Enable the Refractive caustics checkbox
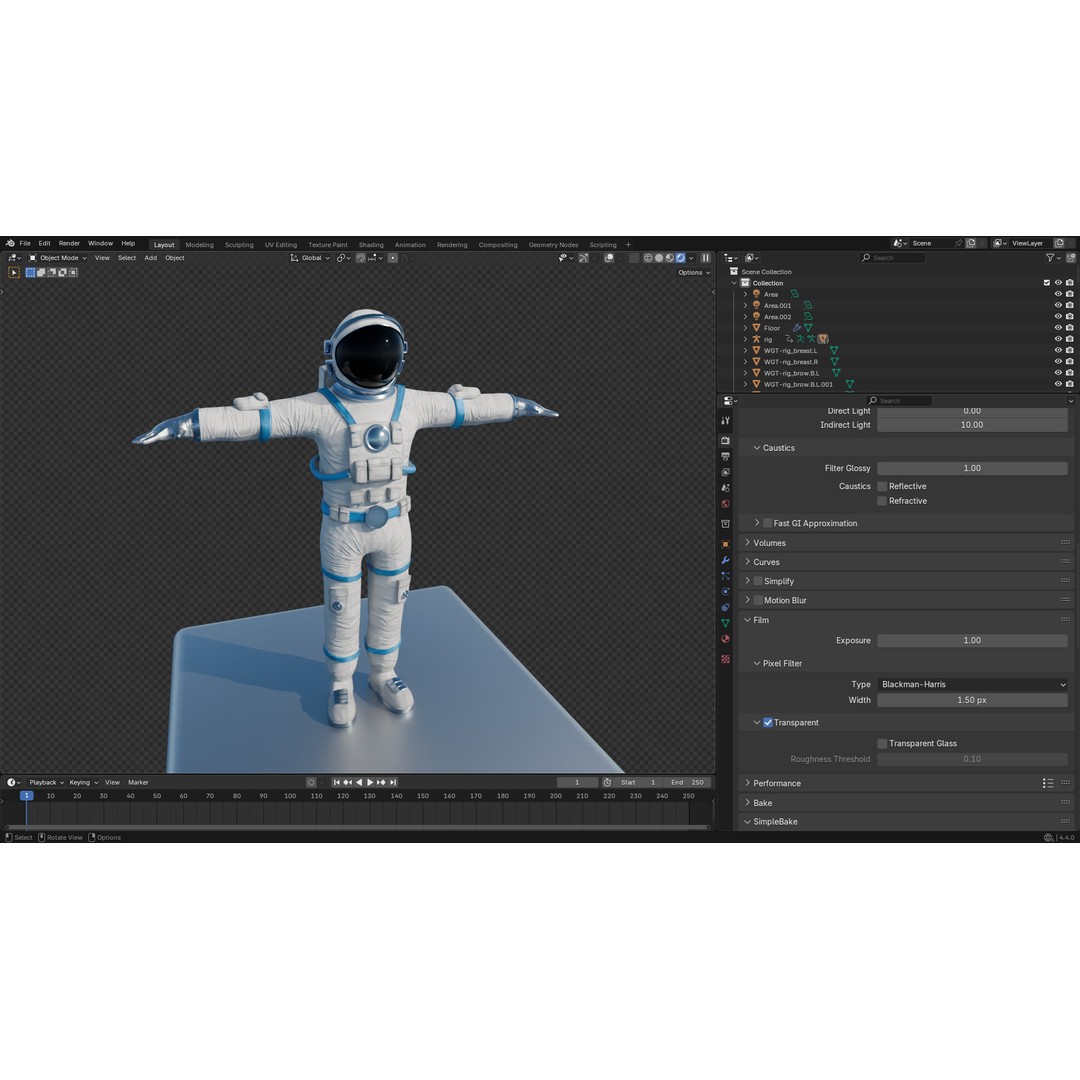The width and height of the screenshot is (1080, 1080). (881, 500)
